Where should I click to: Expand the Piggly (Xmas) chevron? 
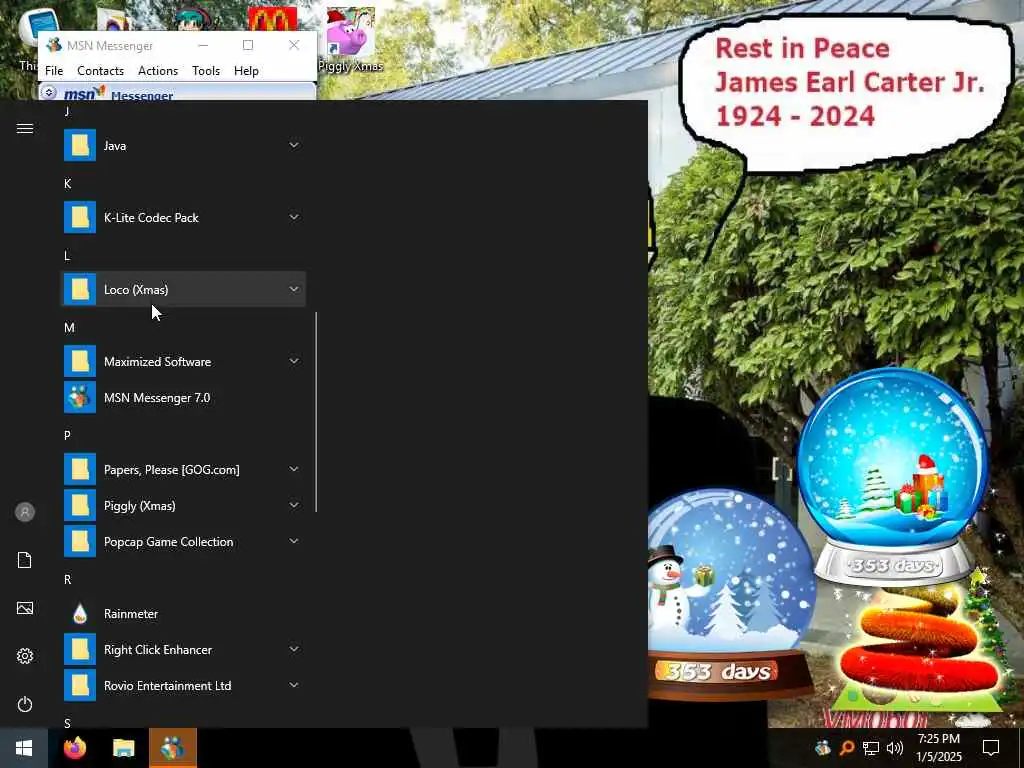pos(294,505)
